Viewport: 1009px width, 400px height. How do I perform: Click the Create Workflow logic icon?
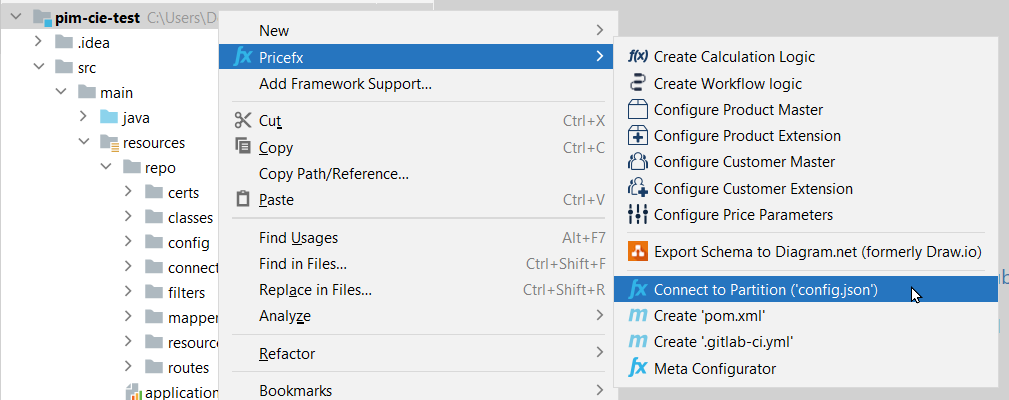637,84
